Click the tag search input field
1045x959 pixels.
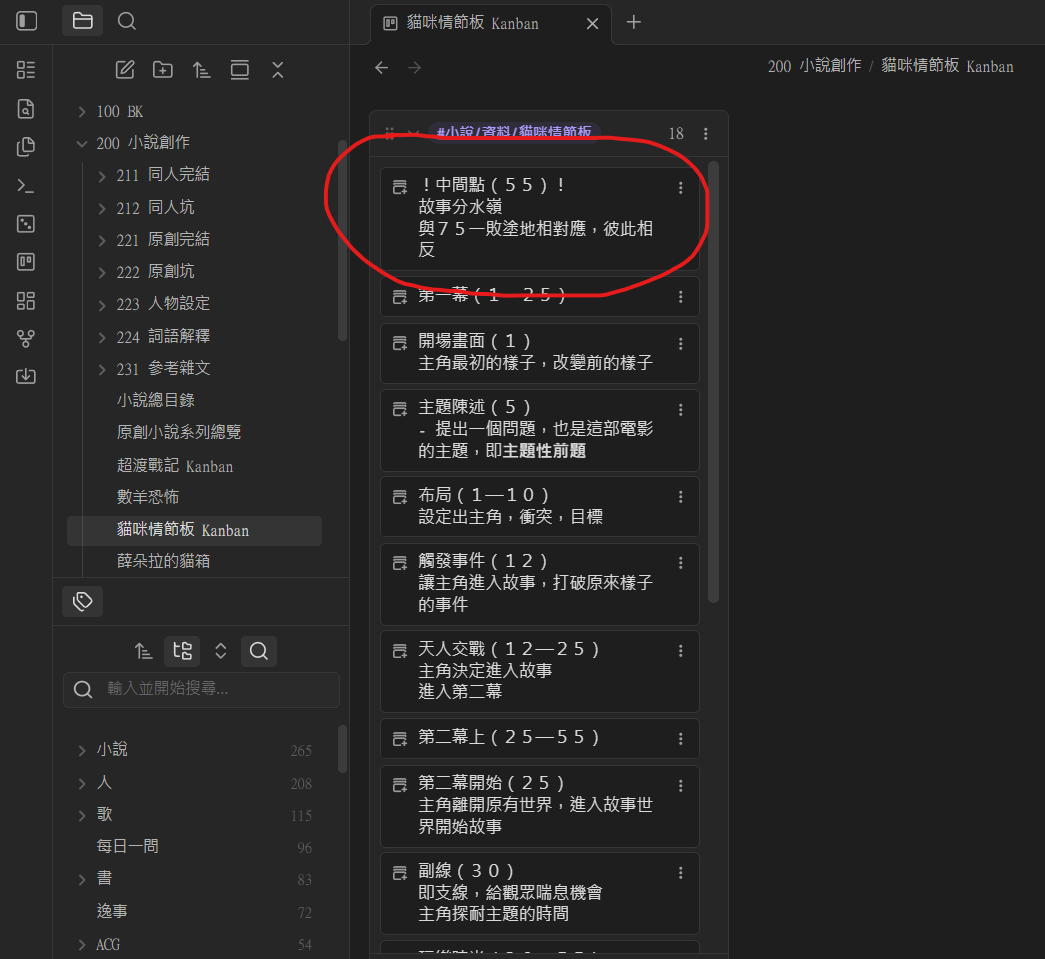(201, 689)
